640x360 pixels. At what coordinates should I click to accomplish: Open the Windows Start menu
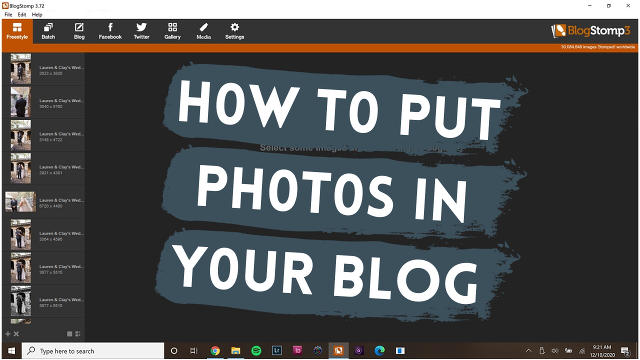pyautogui.click(x=11, y=351)
